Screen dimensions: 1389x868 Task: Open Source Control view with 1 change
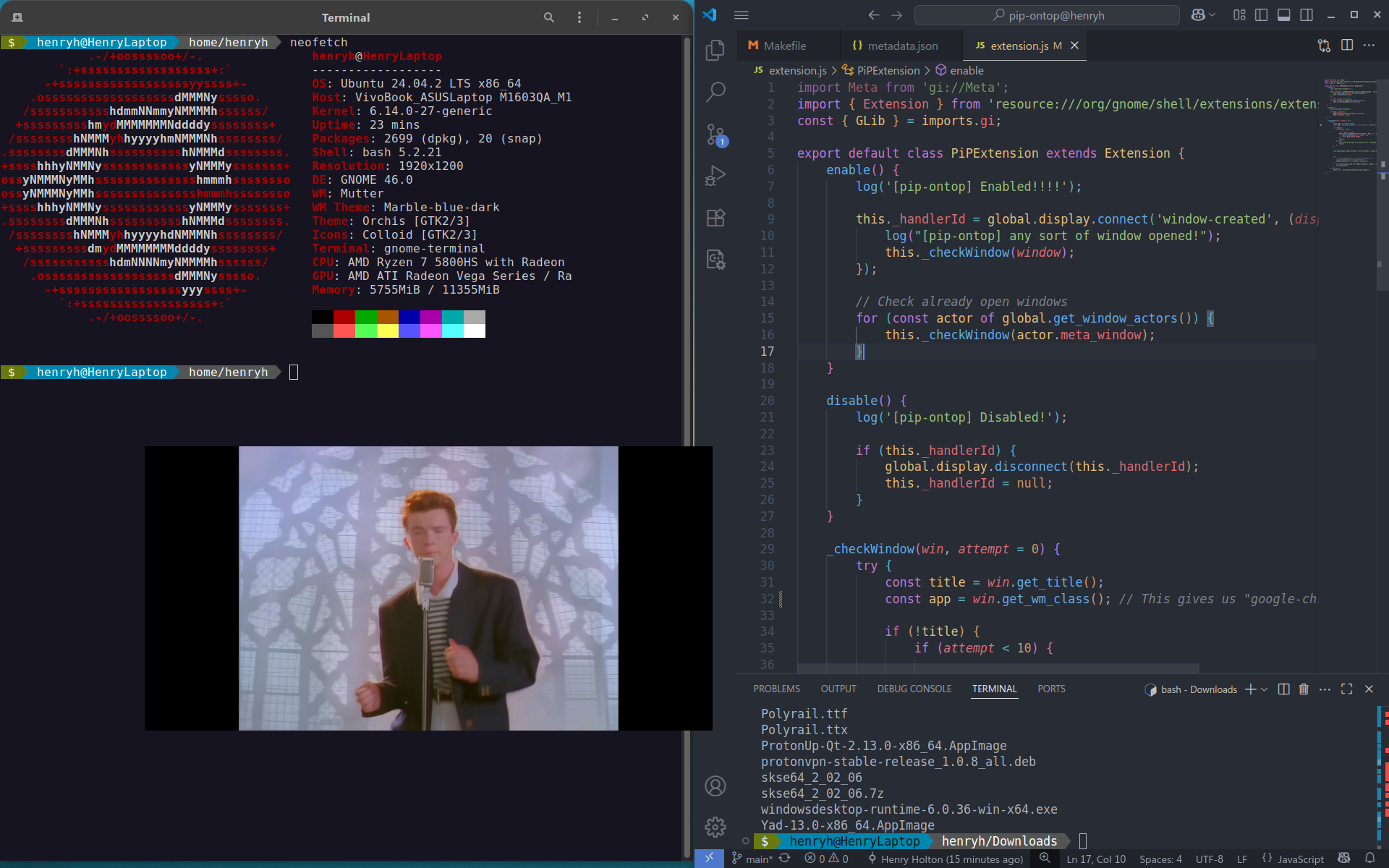click(715, 135)
